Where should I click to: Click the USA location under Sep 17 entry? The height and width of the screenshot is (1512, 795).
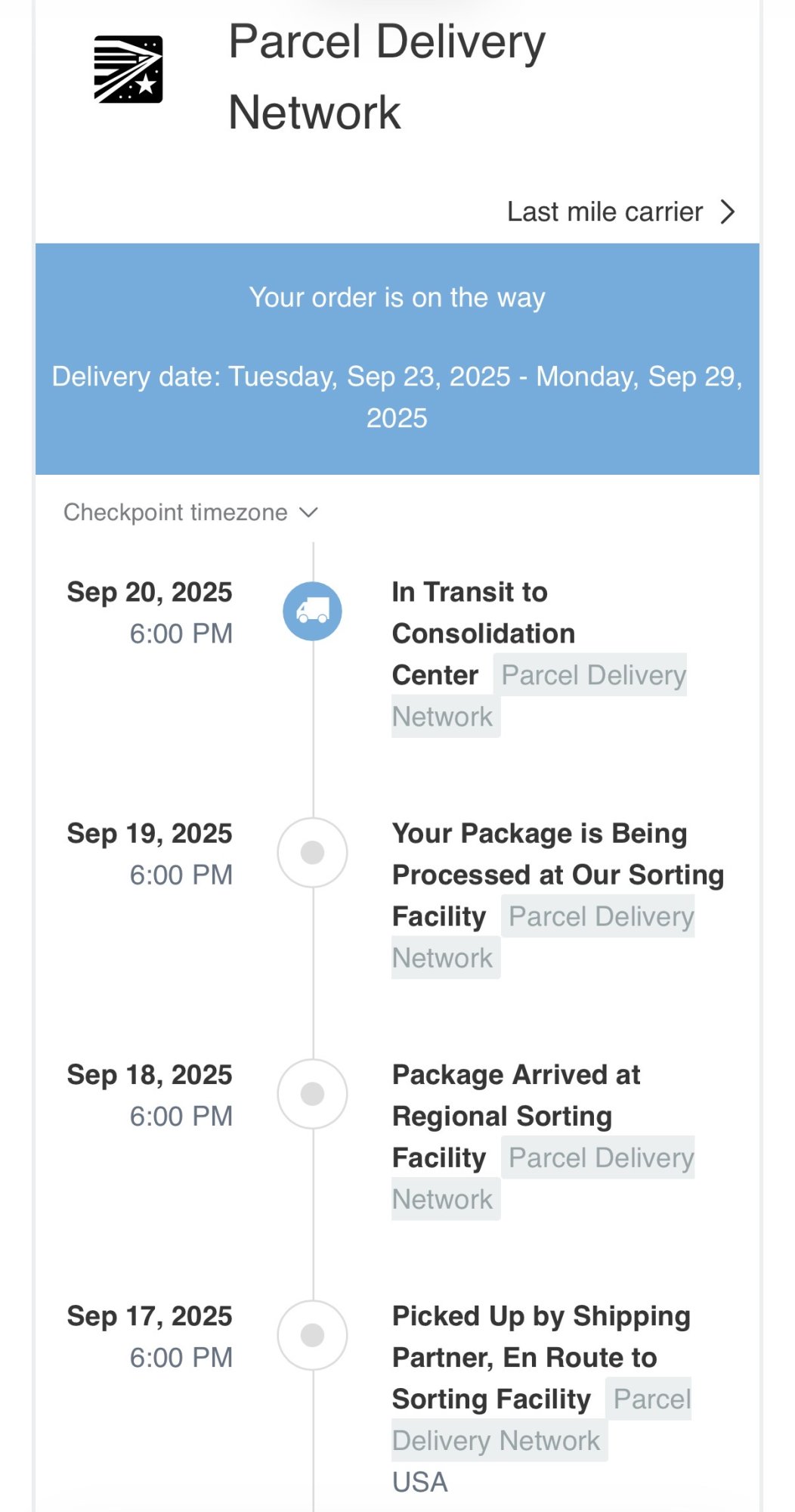pyautogui.click(x=420, y=1482)
